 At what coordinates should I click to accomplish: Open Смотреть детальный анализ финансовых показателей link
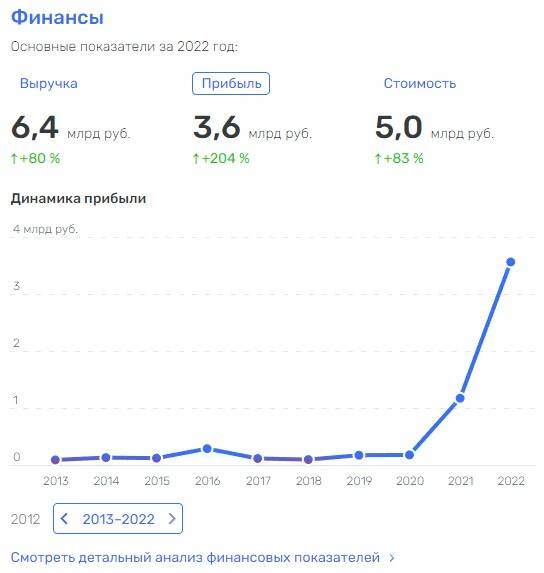pyautogui.click(x=195, y=557)
